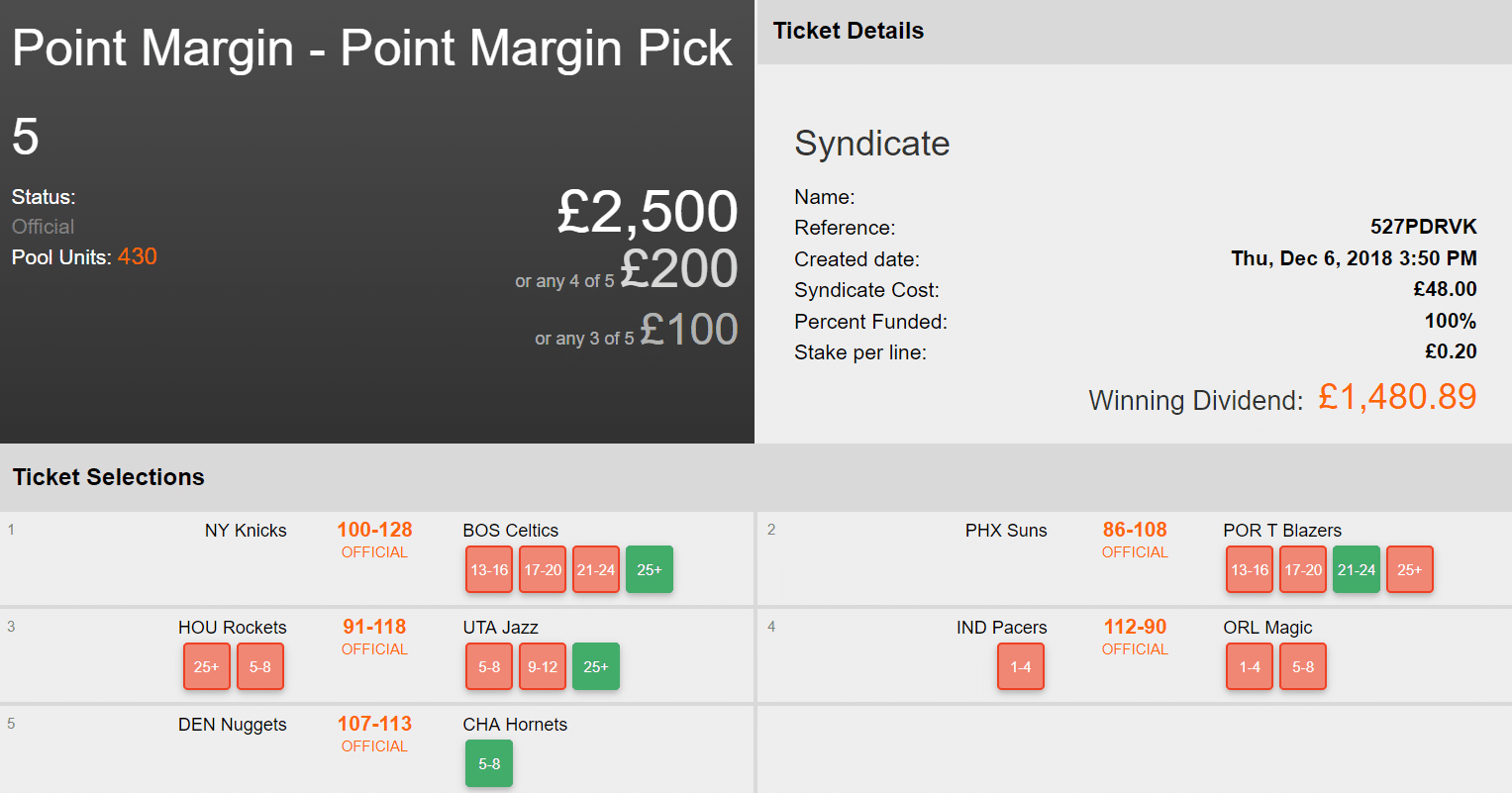Click the syndicate reference 527PDRVK

tap(1423, 227)
